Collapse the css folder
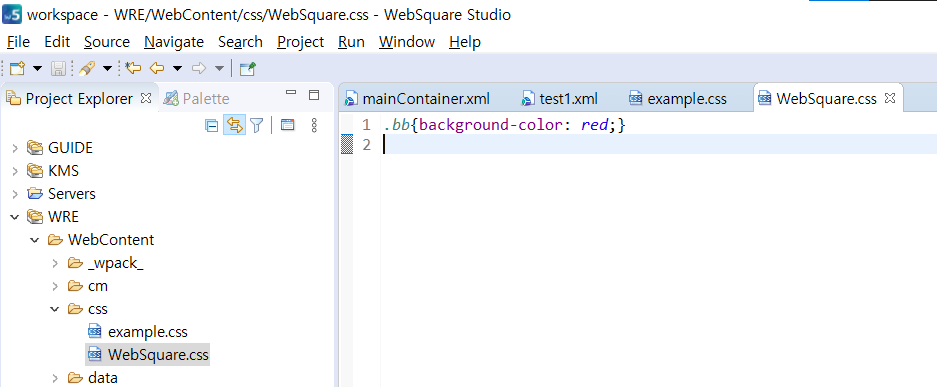Screen dimensions: 937x387 tap(55, 309)
